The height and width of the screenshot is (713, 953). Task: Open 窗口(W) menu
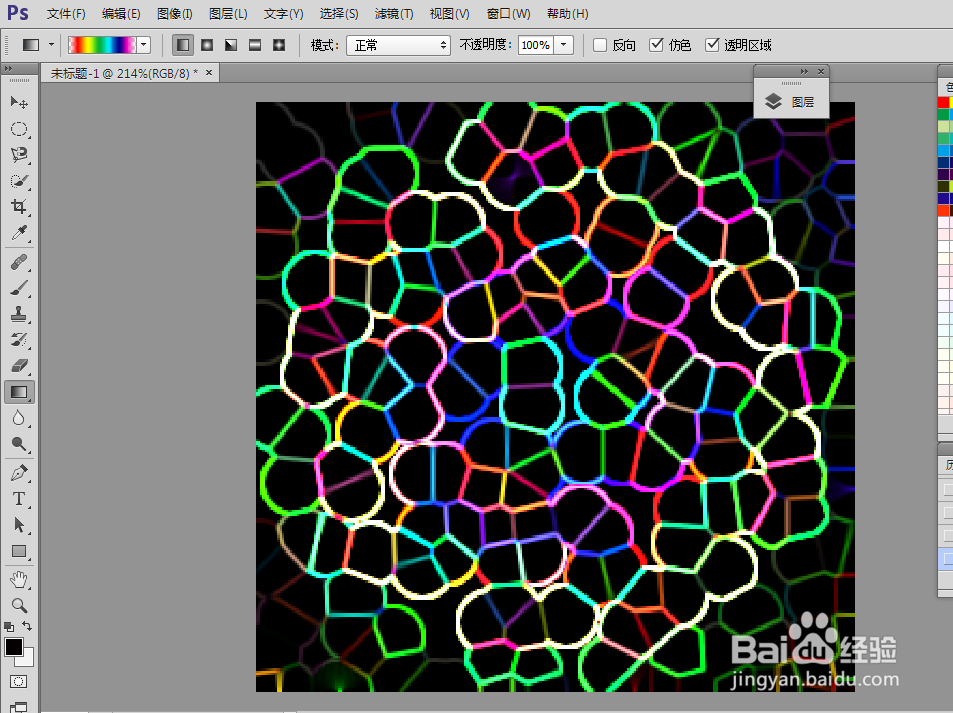508,13
